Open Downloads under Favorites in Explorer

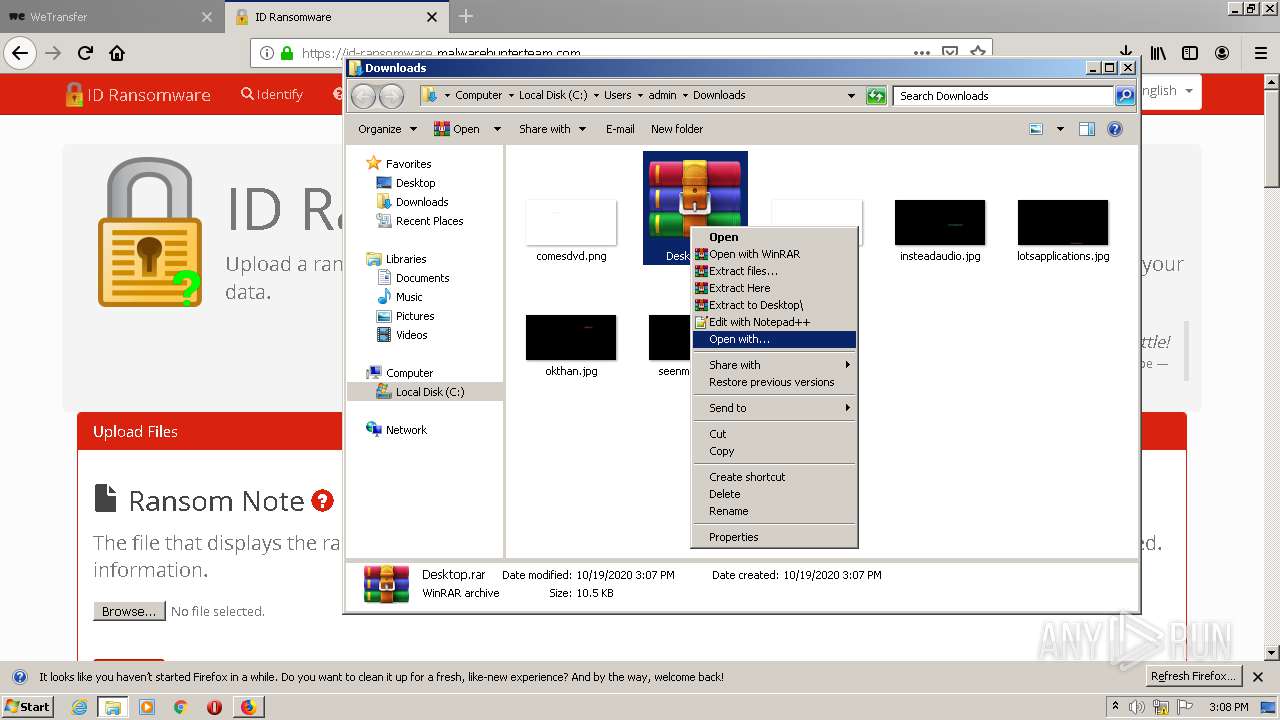point(422,202)
